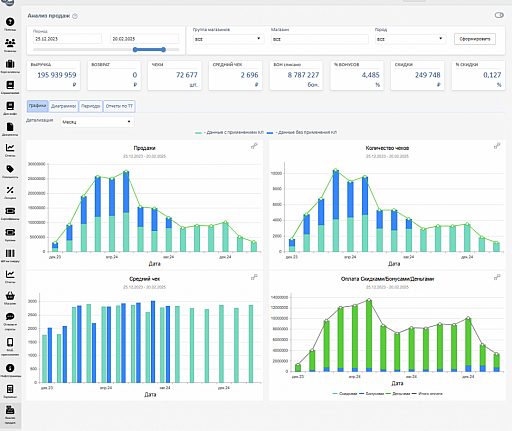Switch to the Графики tab
The width and height of the screenshot is (512, 431).
pos(37,106)
